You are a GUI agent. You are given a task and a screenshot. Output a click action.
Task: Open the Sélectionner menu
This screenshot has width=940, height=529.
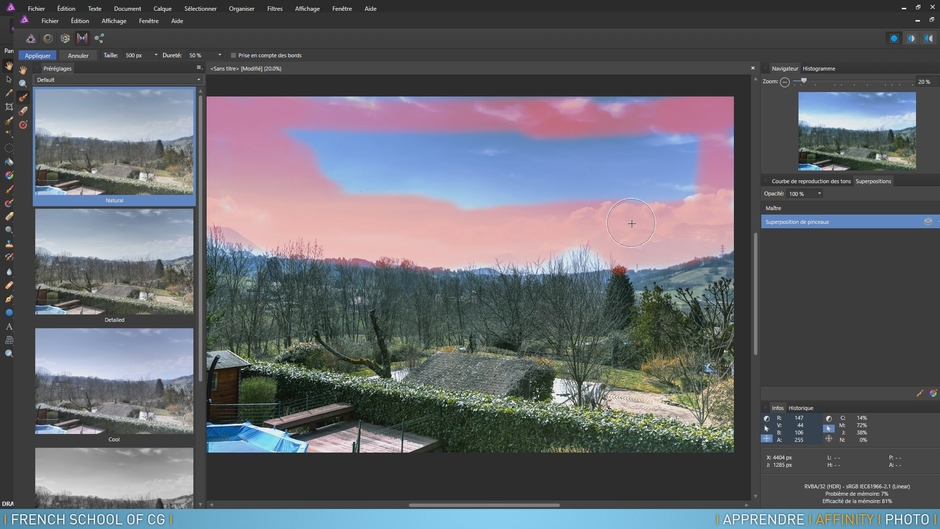200,9
